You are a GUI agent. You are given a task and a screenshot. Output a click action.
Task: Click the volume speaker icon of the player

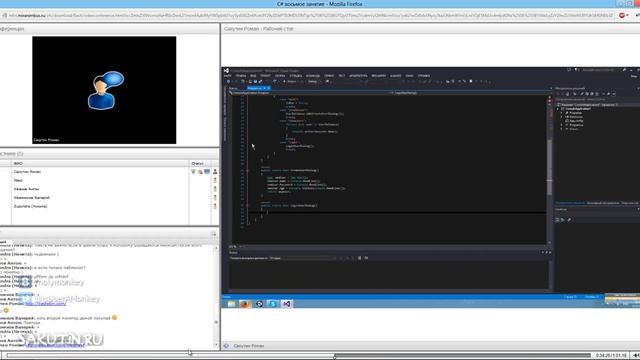tap(636, 356)
